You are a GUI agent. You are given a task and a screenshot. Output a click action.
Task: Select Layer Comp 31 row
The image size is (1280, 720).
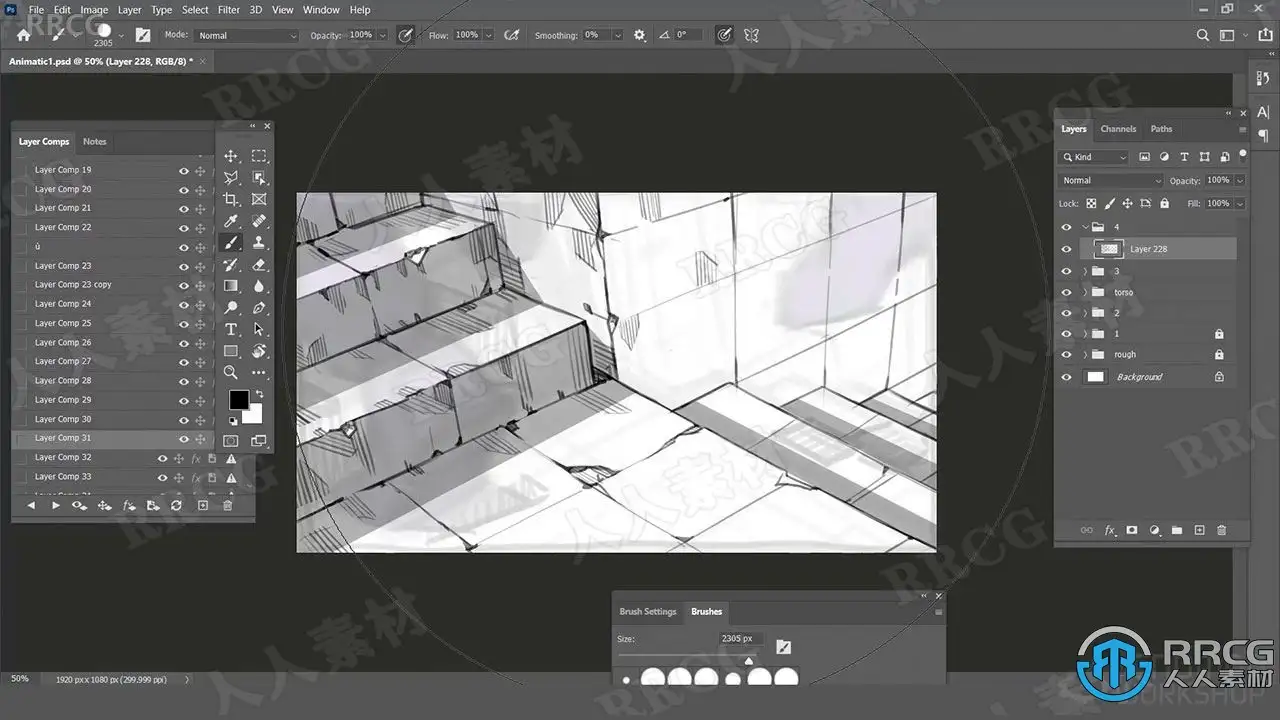pos(112,438)
